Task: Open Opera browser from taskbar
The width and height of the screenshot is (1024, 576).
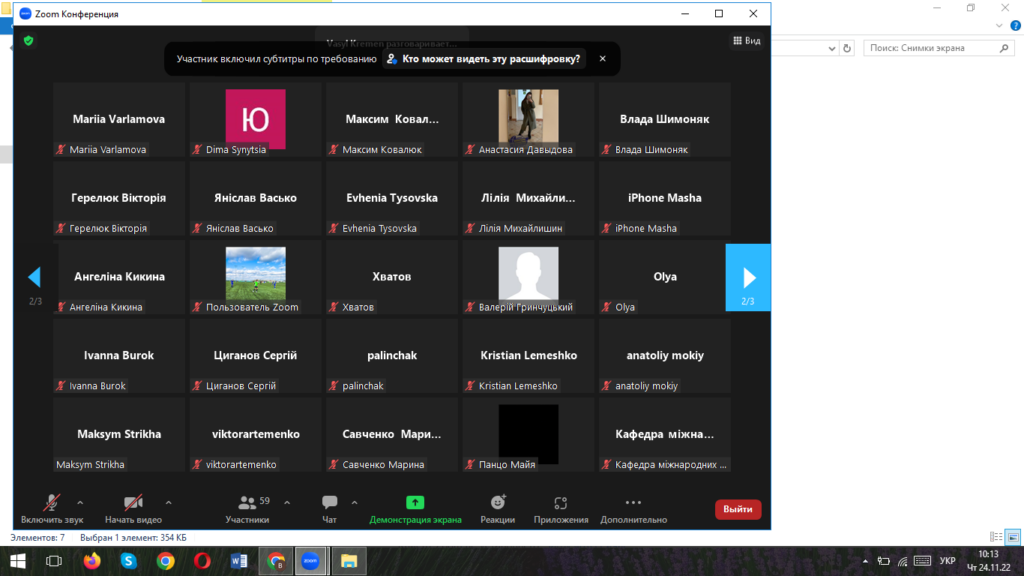Action: tap(202, 561)
